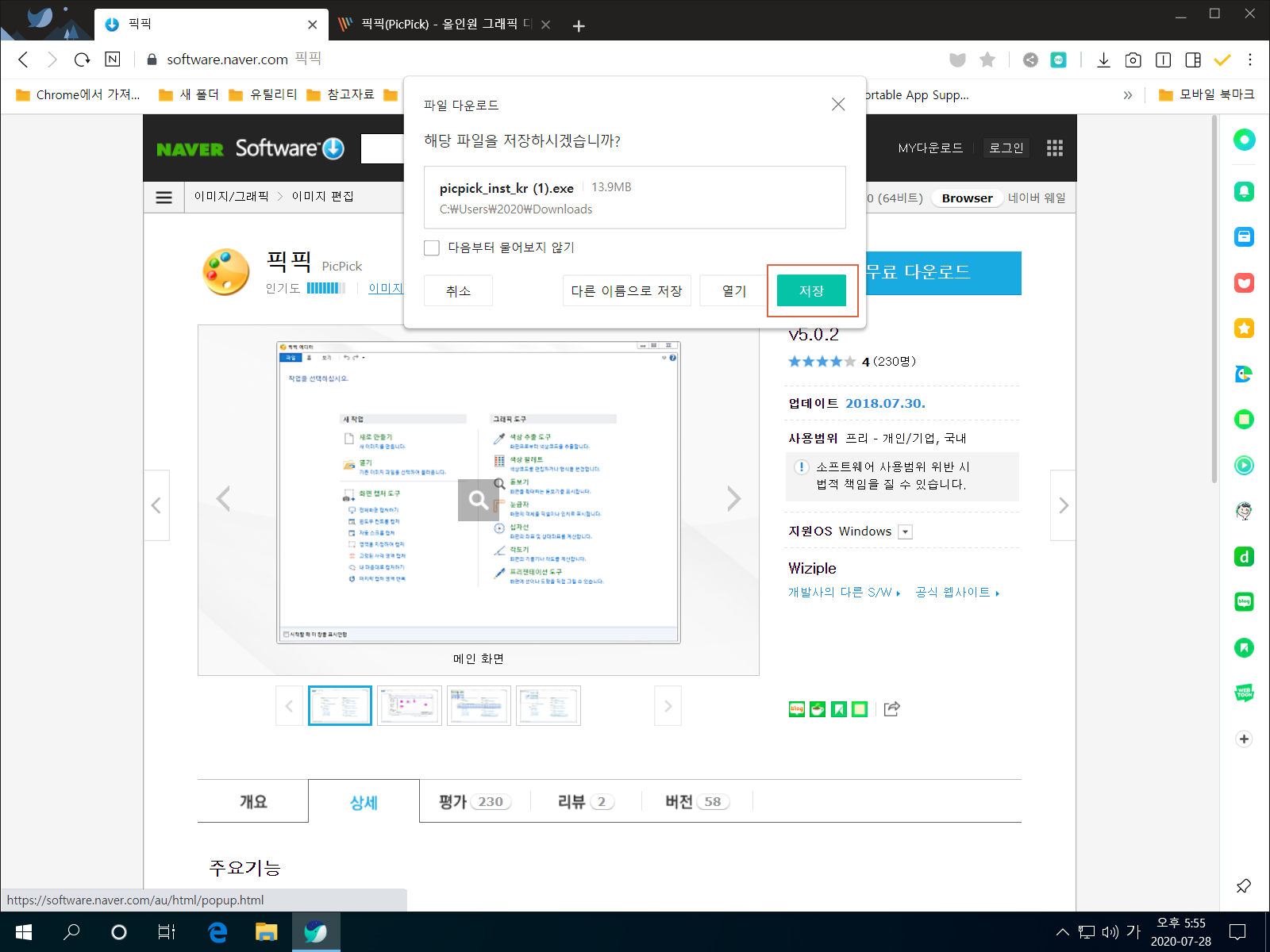The height and width of the screenshot is (952, 1270).
Task: Magnify screenshot with the zoom icon
Action: [x=479, y=500]
